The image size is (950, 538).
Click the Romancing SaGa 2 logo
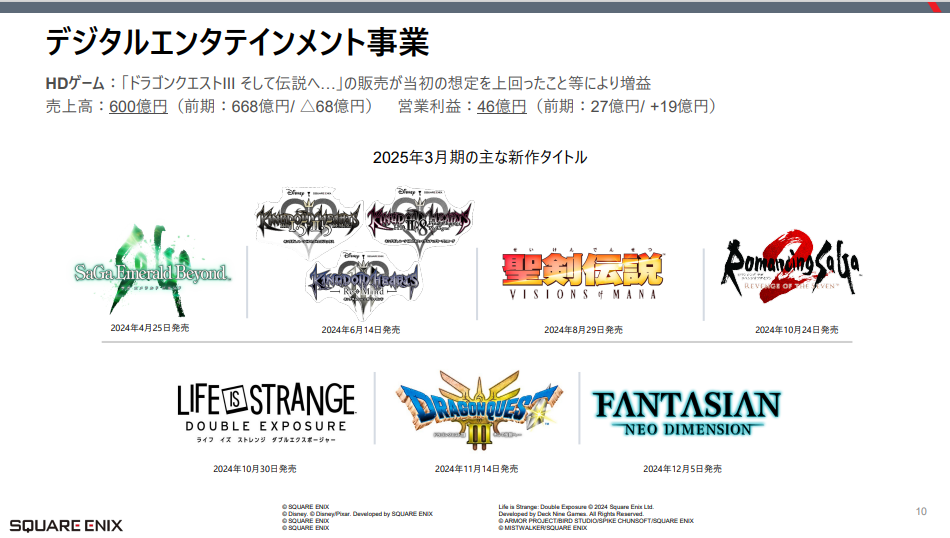tap(789, 267)
